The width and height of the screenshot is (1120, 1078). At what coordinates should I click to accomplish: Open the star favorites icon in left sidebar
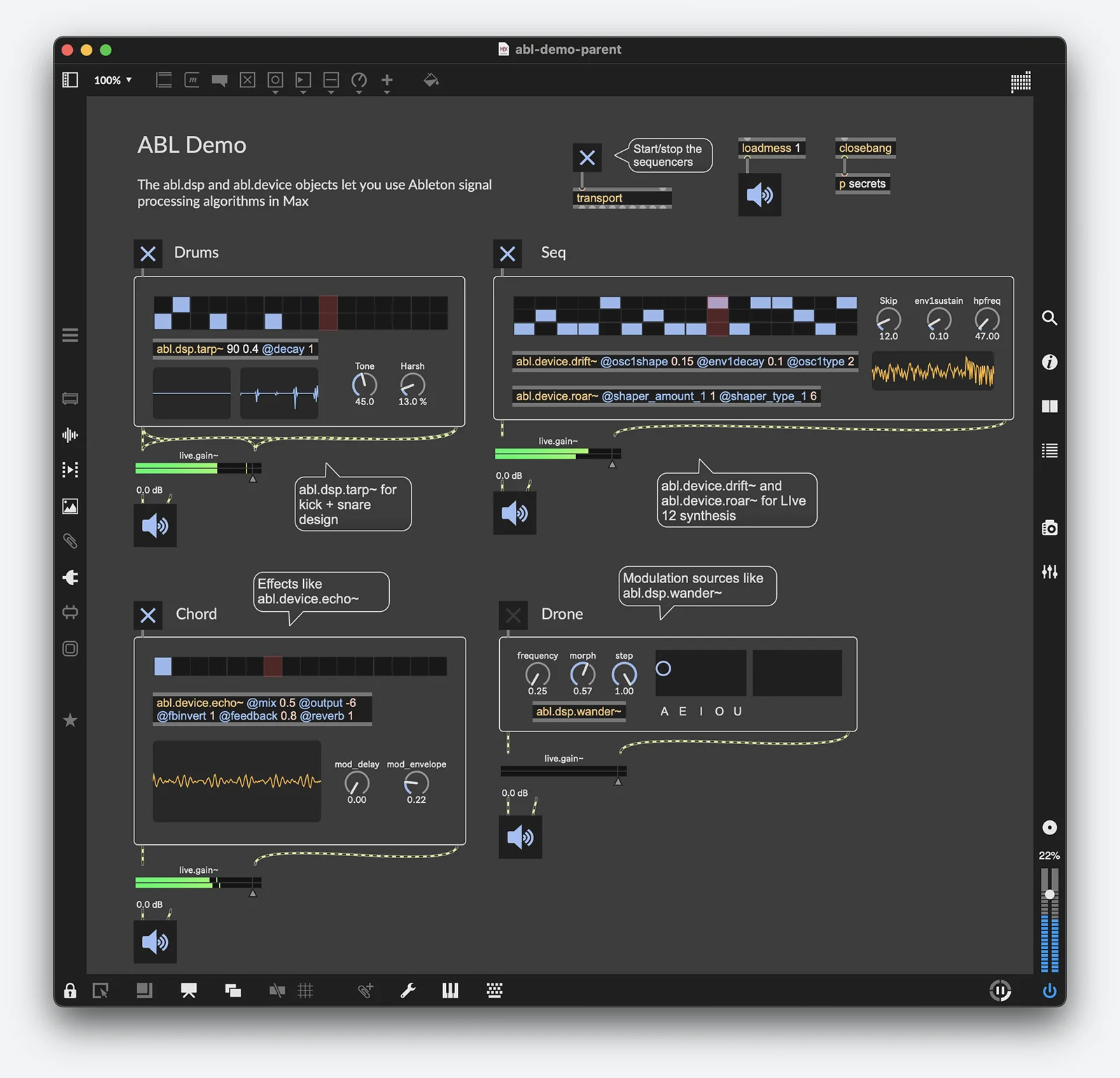point(70,720)
